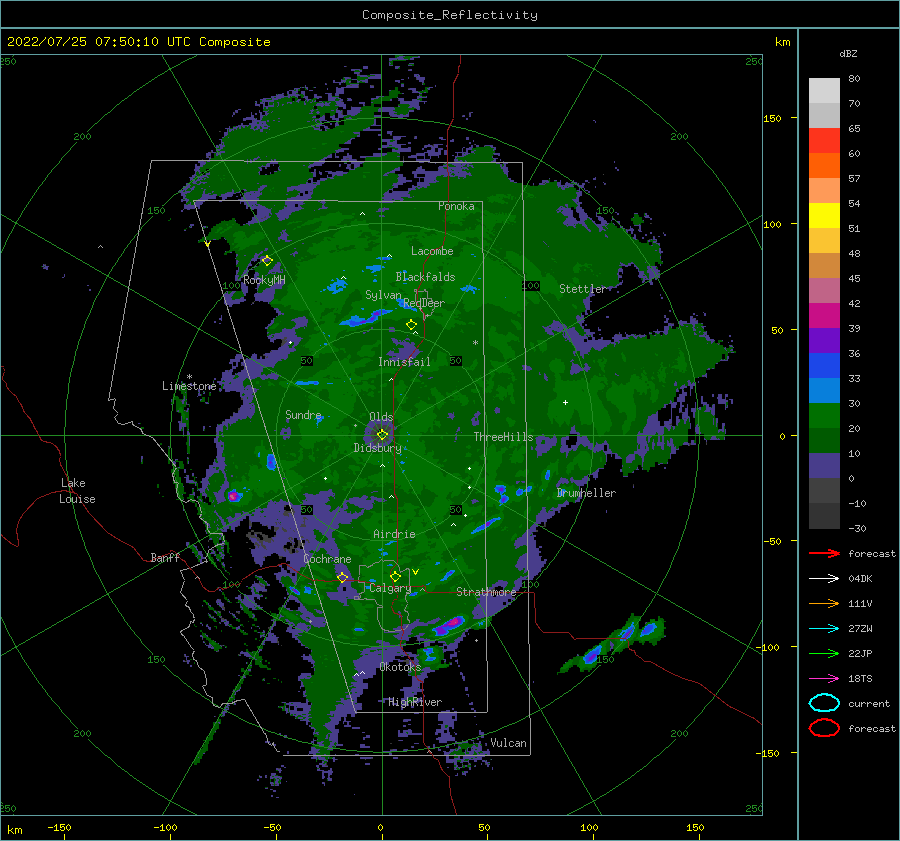This screenshot has width=900, height=841.
Task: Select the yellow diamond marker below Cochrane
Action: 343,578
